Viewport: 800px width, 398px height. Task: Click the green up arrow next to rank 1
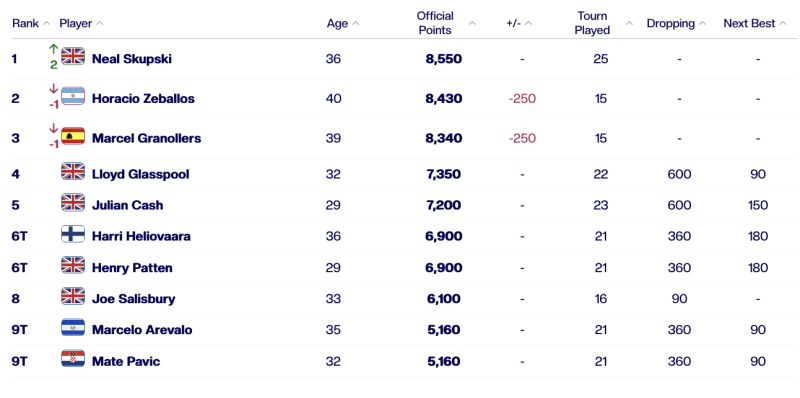click(x=54, y=49)
